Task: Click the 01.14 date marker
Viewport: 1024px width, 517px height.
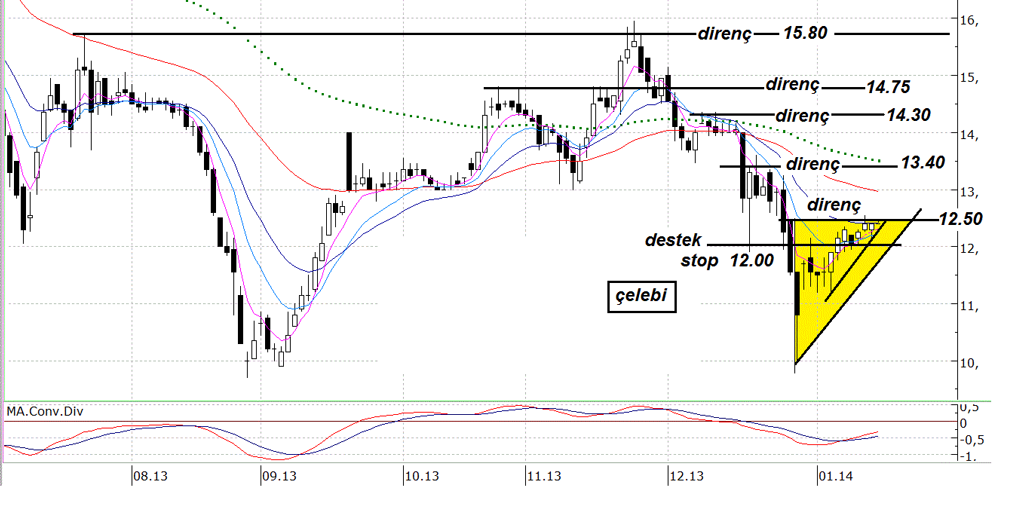Action: coord(835,477)
